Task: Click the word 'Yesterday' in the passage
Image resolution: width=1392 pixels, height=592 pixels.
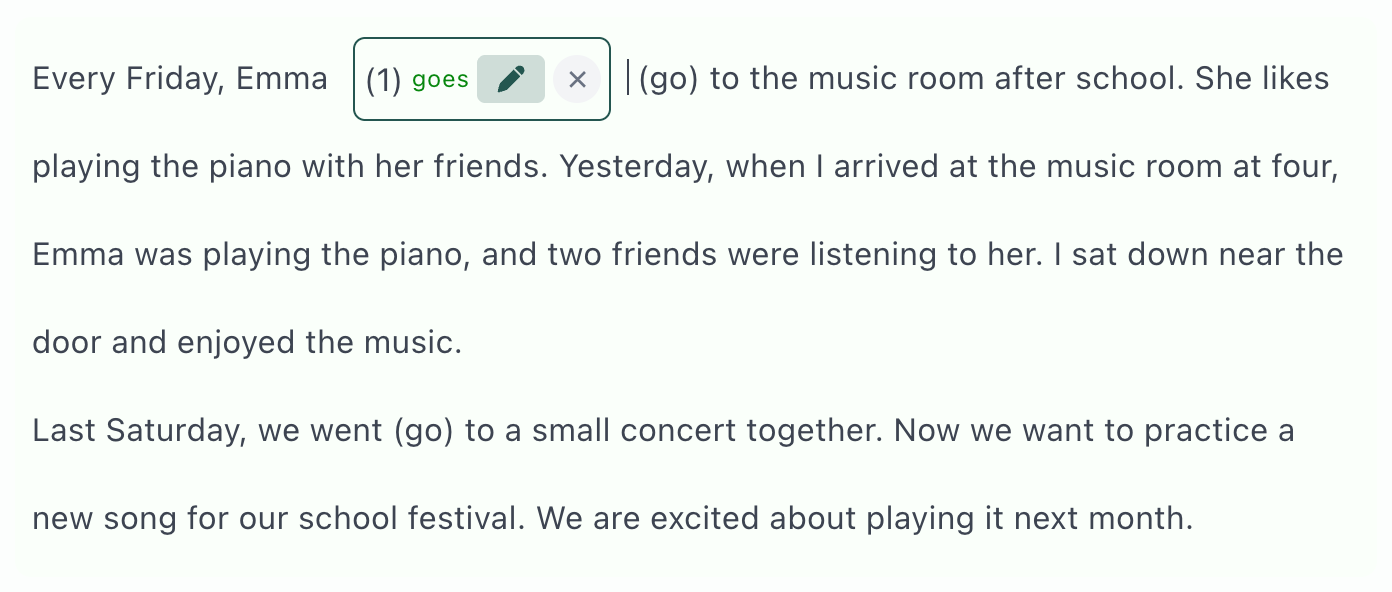Action: [634, 167]
